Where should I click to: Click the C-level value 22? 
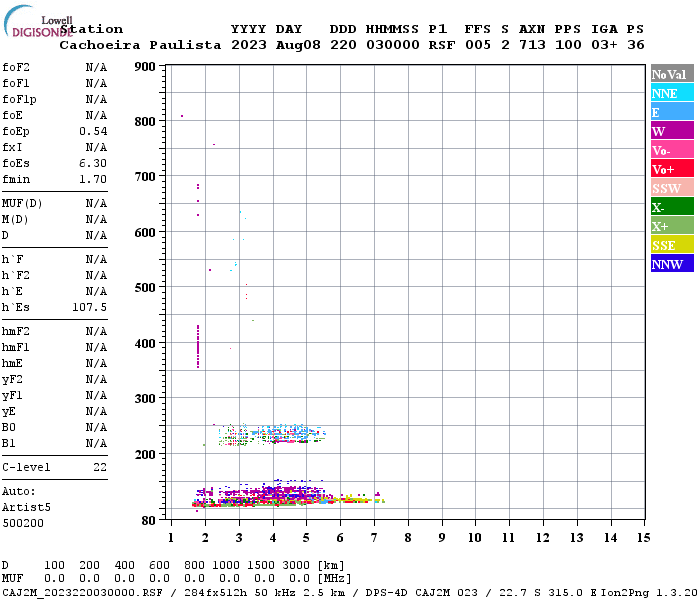pos(100,467)
